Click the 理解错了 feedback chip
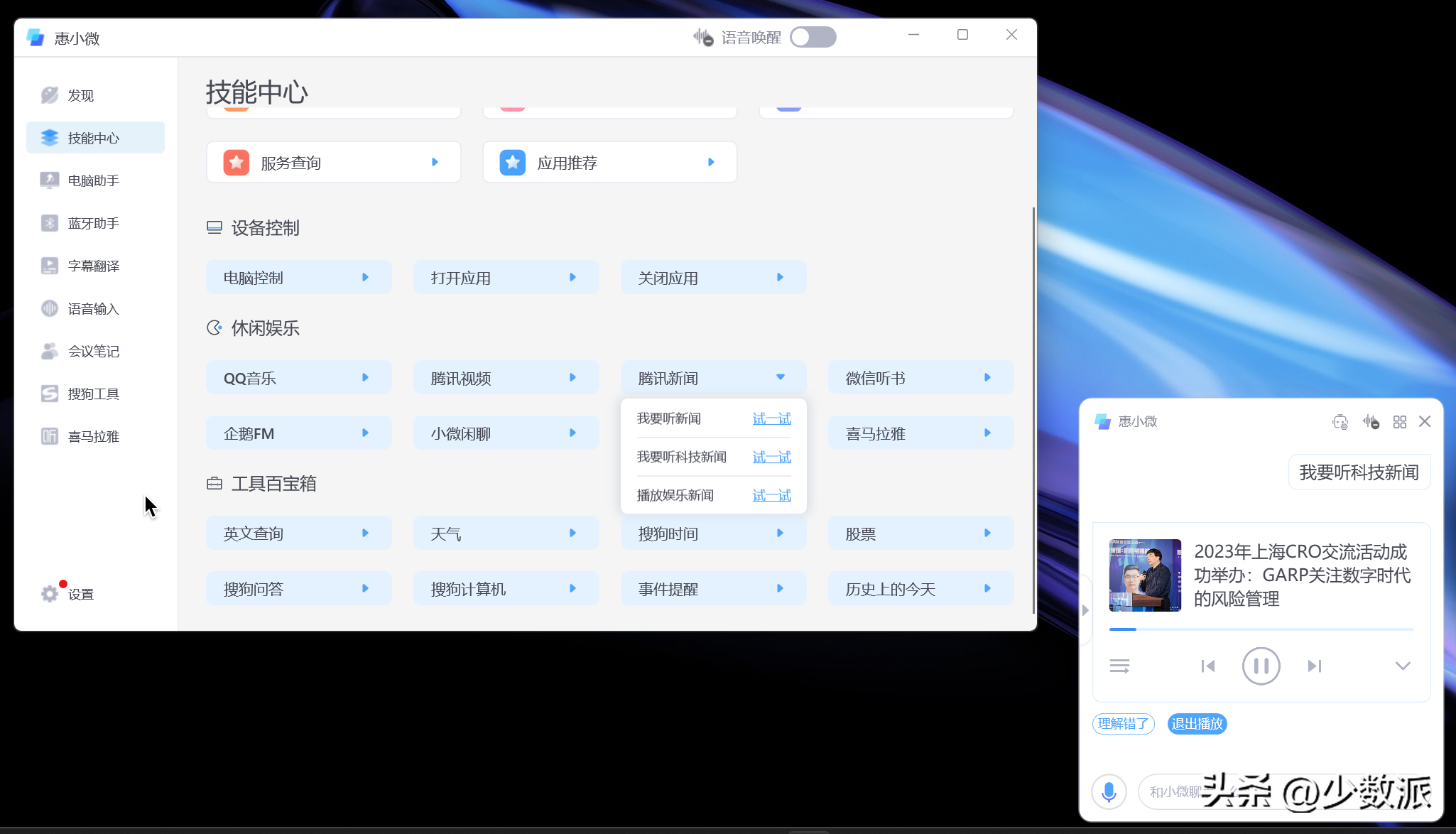The height and width of the screenshot is (834, 1456). [1124, 724]
